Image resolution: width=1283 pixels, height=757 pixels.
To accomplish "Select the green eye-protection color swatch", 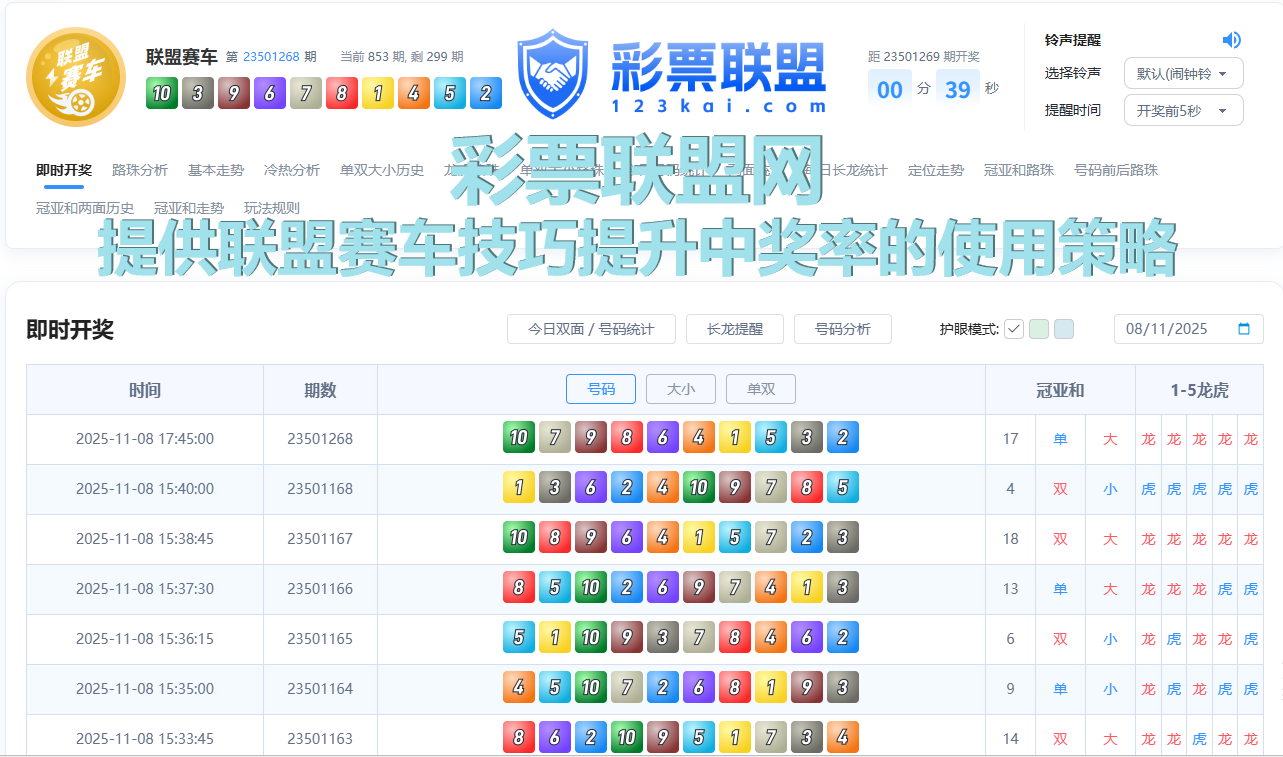I will point(1038,328).
